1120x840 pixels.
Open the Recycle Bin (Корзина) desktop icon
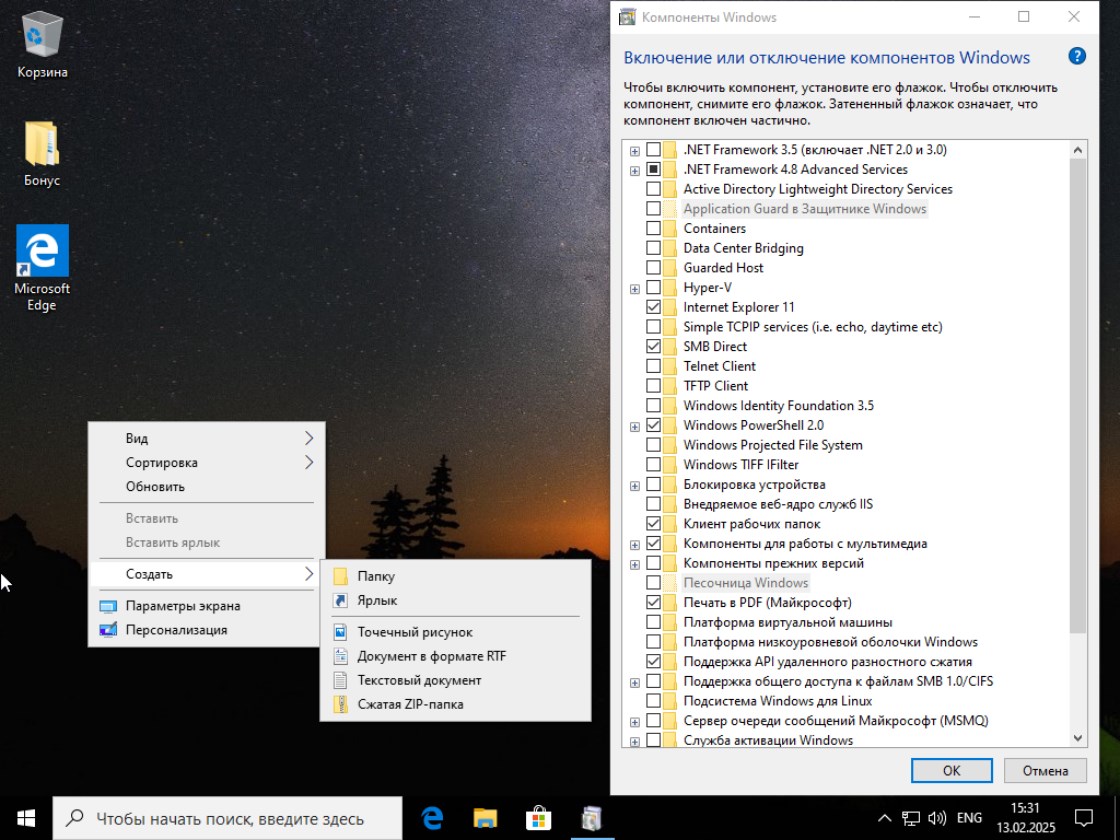pyautogui.click(x=42, y=45)
